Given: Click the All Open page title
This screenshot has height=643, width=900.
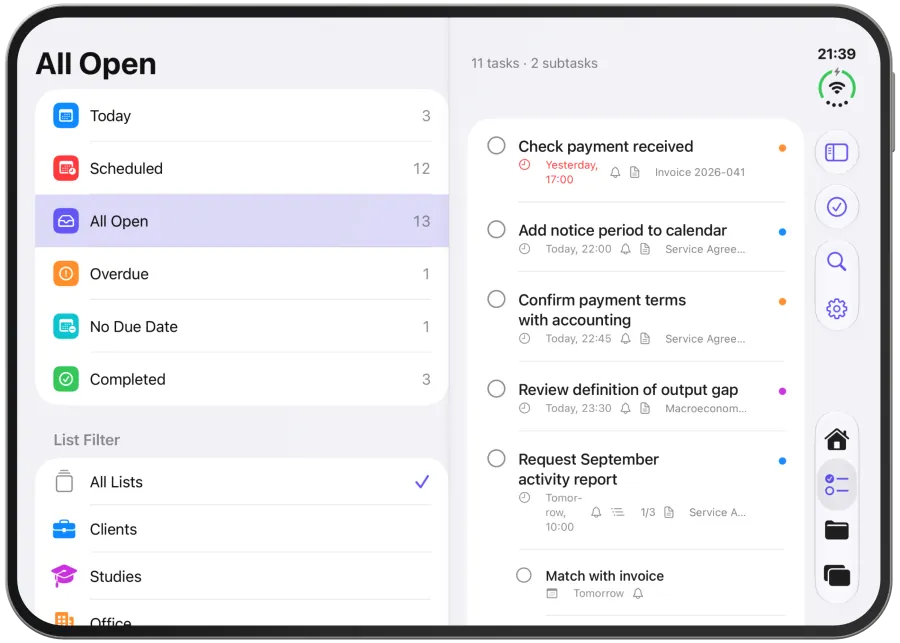Looking at the screenshot, I should point(96,63).
